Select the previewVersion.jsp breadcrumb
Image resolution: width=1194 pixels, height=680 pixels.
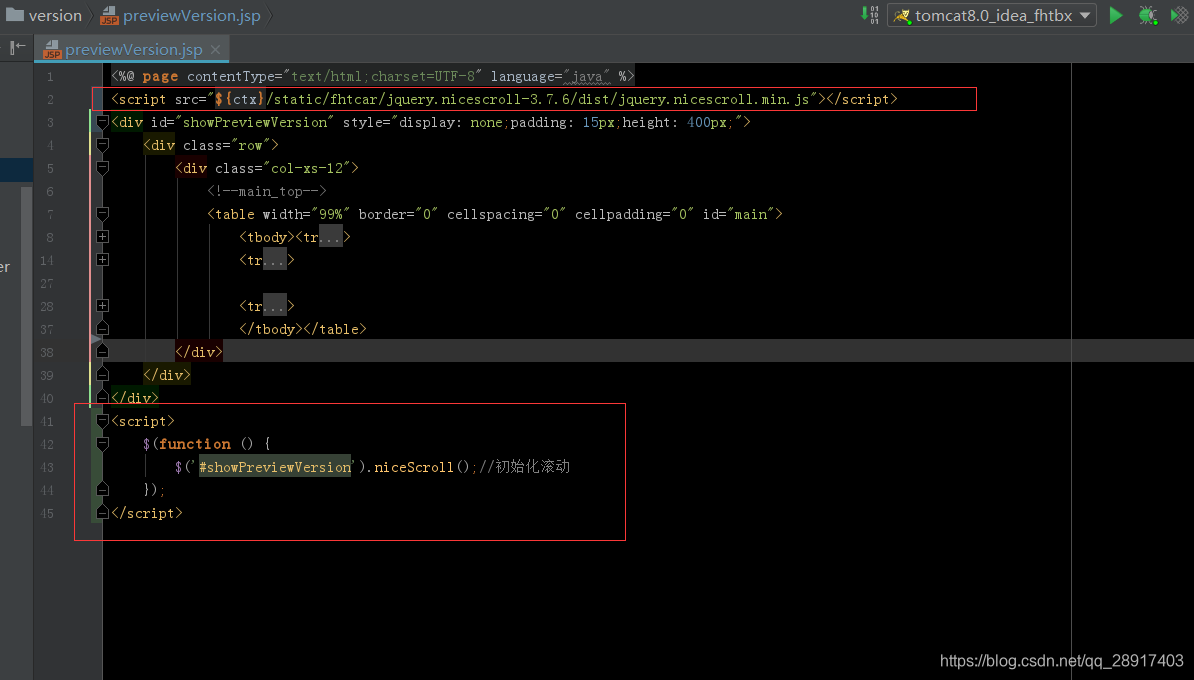pyautogui.click(x=180, y=15)
